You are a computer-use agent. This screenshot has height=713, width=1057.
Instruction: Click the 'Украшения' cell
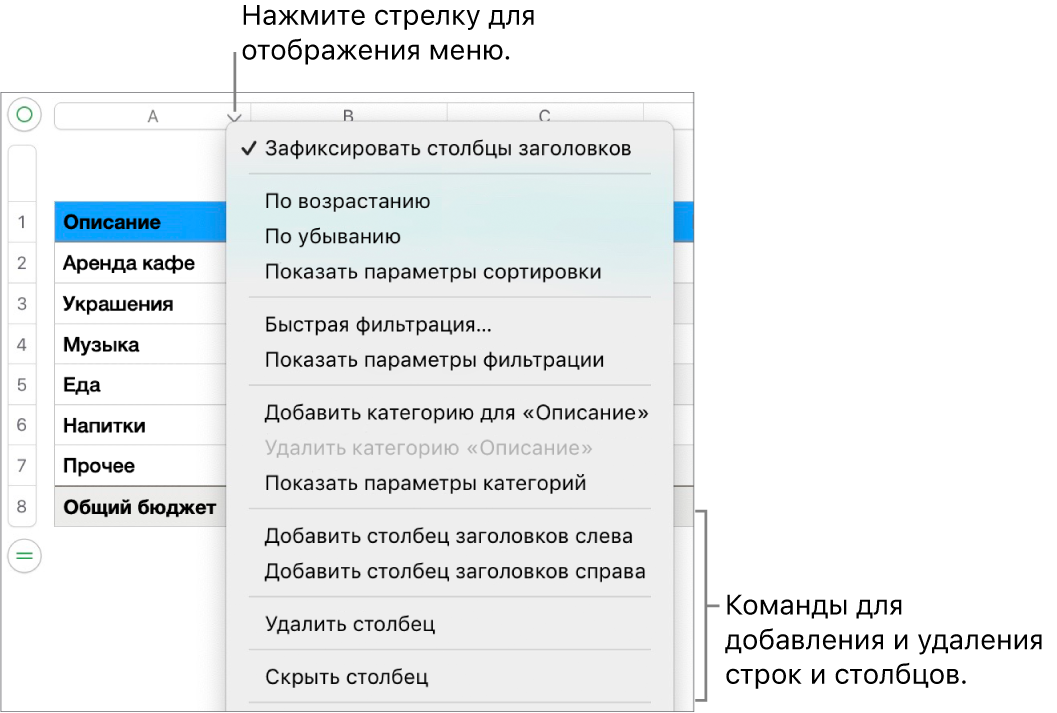(140, 303)
